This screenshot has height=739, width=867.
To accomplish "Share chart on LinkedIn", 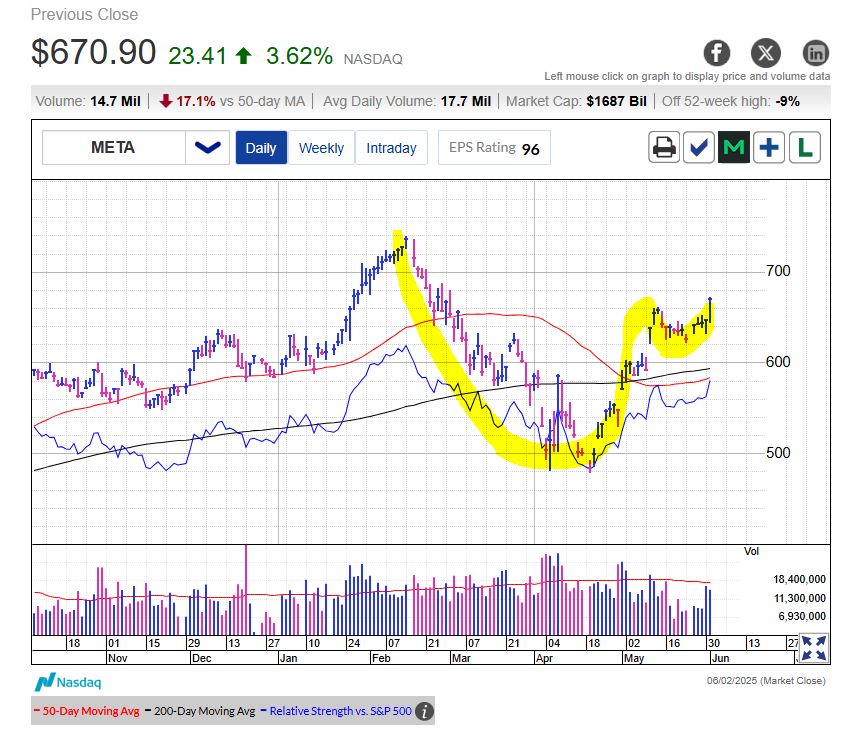I will (816, 53).
